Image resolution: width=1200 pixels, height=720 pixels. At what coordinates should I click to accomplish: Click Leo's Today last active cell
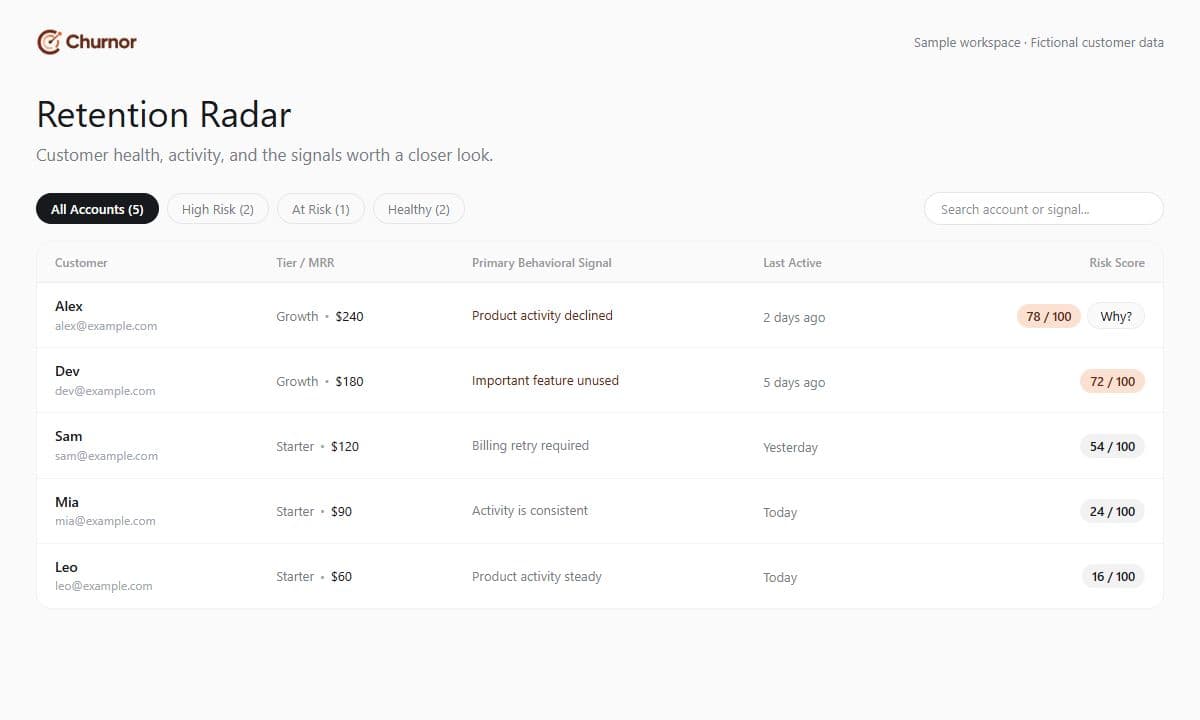[x=780, y=577]
